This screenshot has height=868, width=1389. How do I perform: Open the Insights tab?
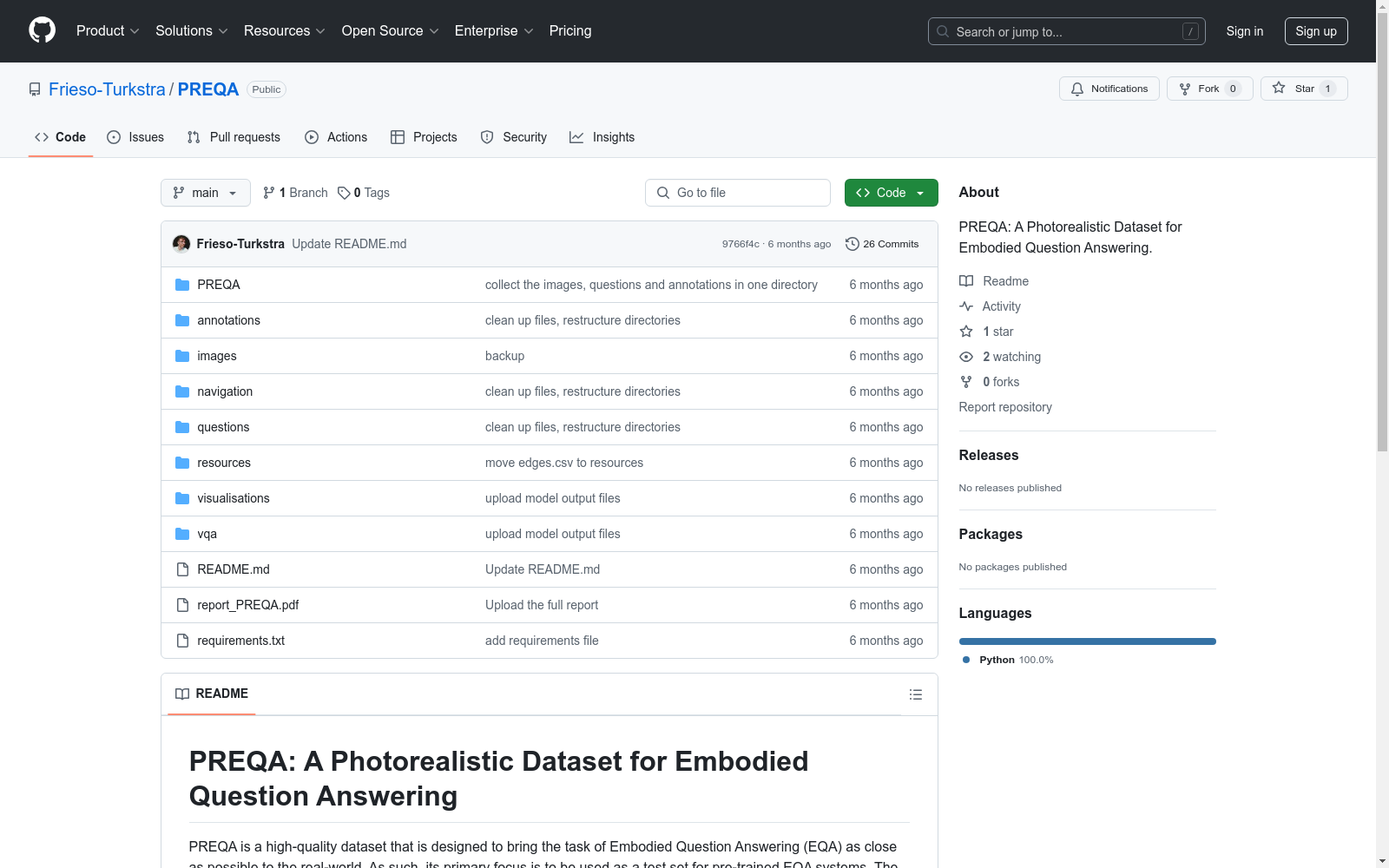pyautogui.click(x=602, y=137)
